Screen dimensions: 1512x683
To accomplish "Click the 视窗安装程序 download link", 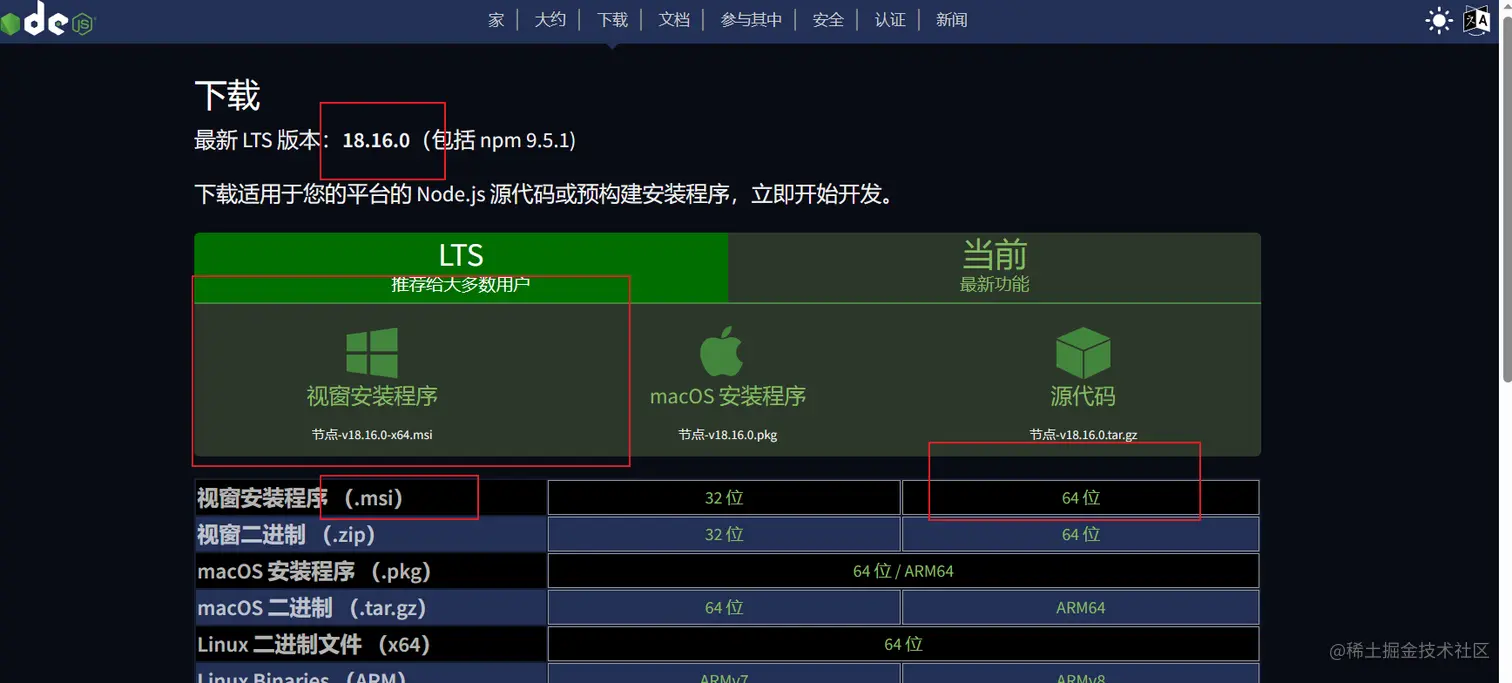I will coord(372,396).
